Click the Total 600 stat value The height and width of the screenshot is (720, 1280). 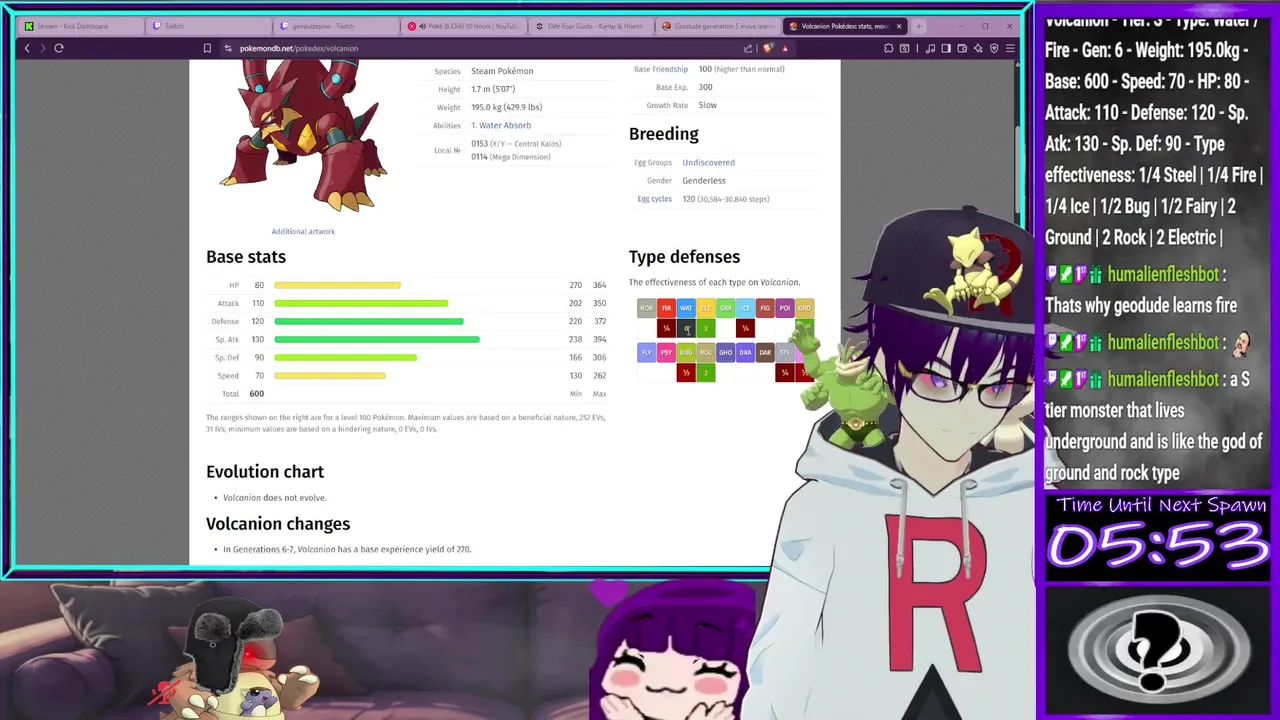(256, 393)
